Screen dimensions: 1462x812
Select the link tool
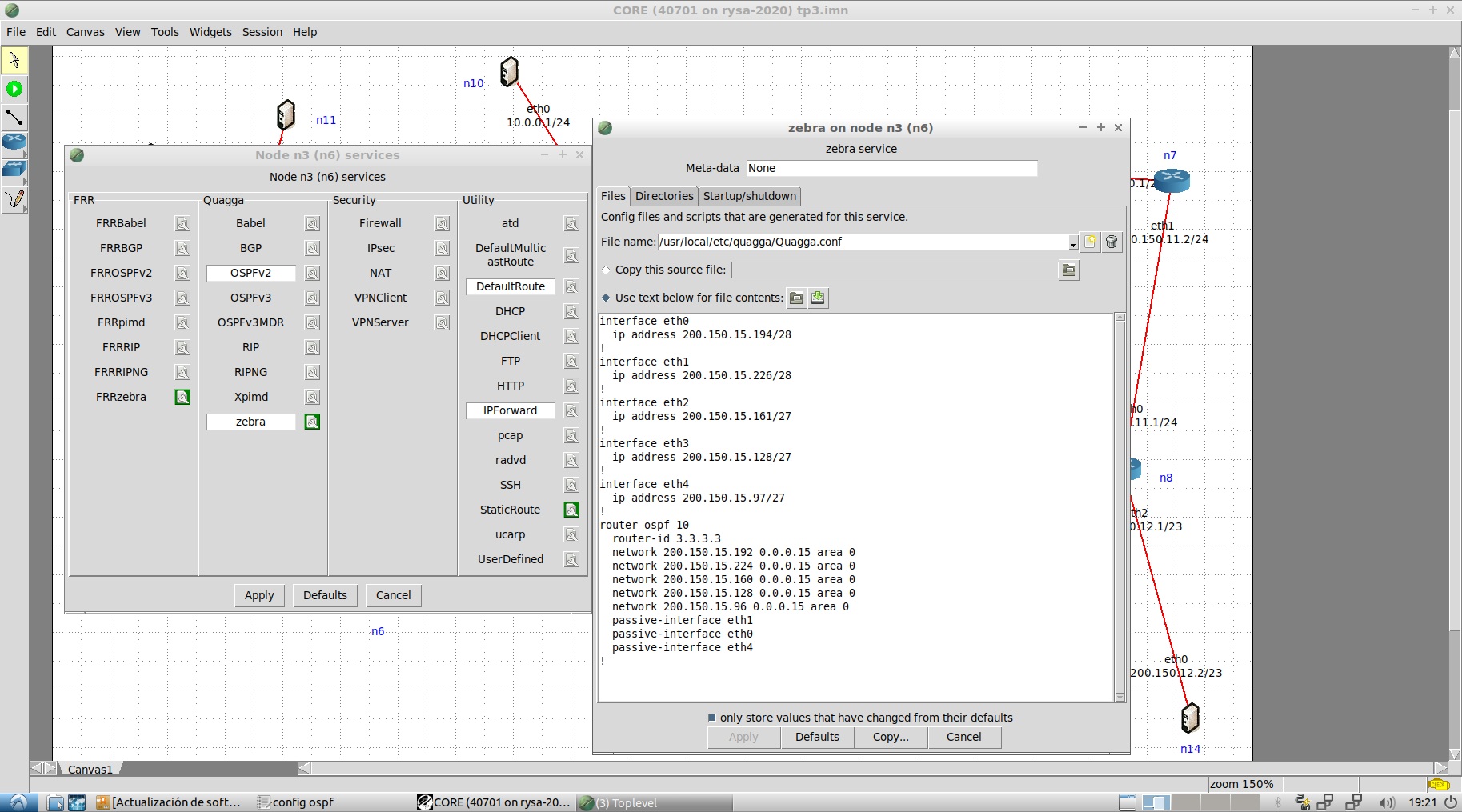[14, 118]
